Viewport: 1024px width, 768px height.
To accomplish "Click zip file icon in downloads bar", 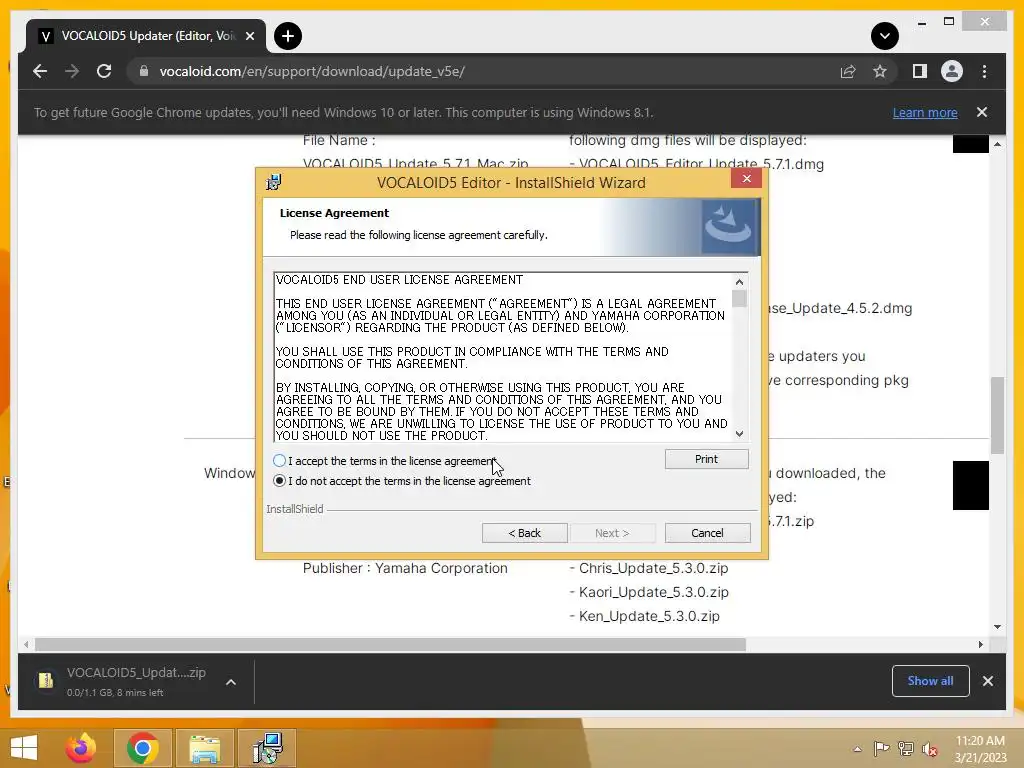I will pyautogui.click(x=46, y=681).
